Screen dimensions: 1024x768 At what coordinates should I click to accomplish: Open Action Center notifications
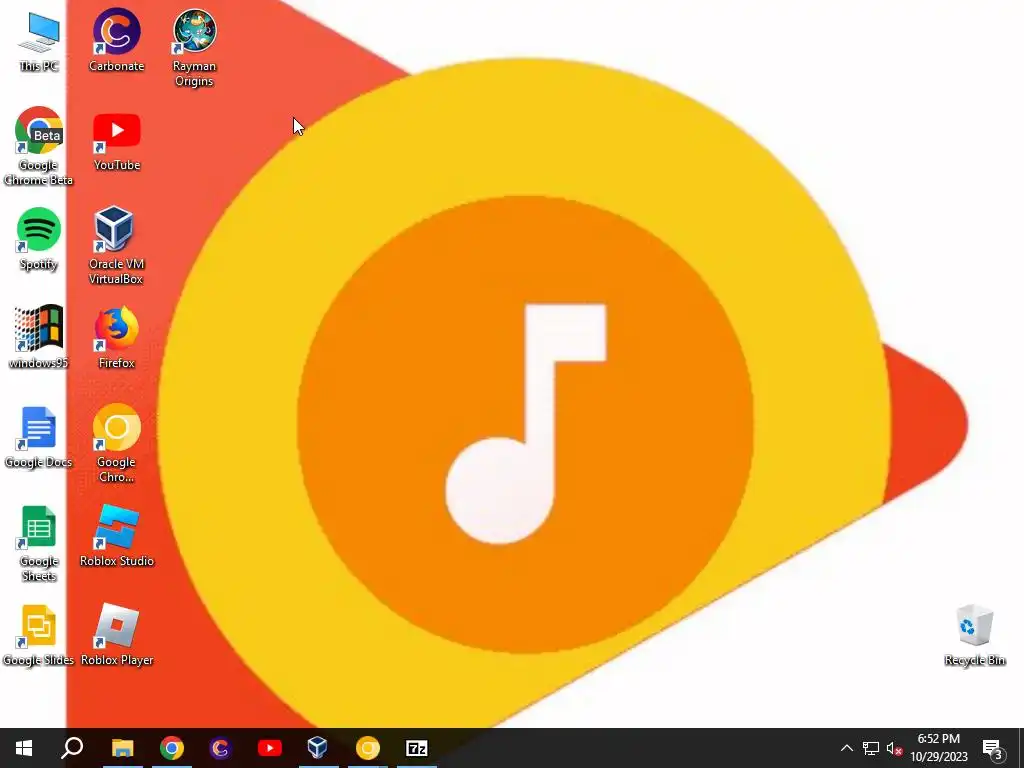pyautogui.click(x=993, y=748)
